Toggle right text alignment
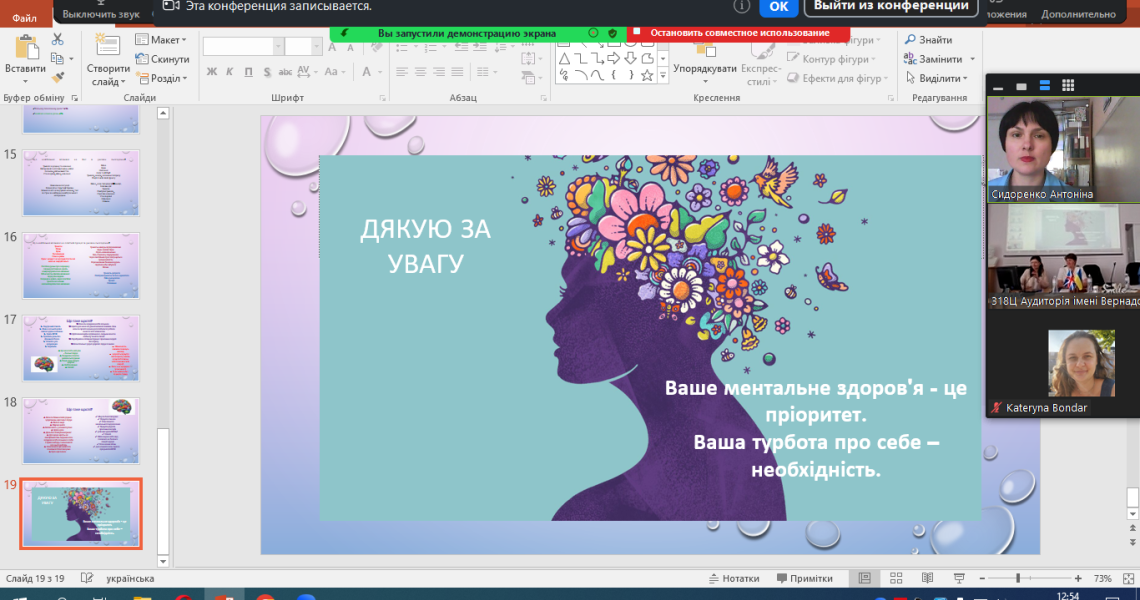The height and width of the screenshot is (600, 1140). tap(438, 71)
